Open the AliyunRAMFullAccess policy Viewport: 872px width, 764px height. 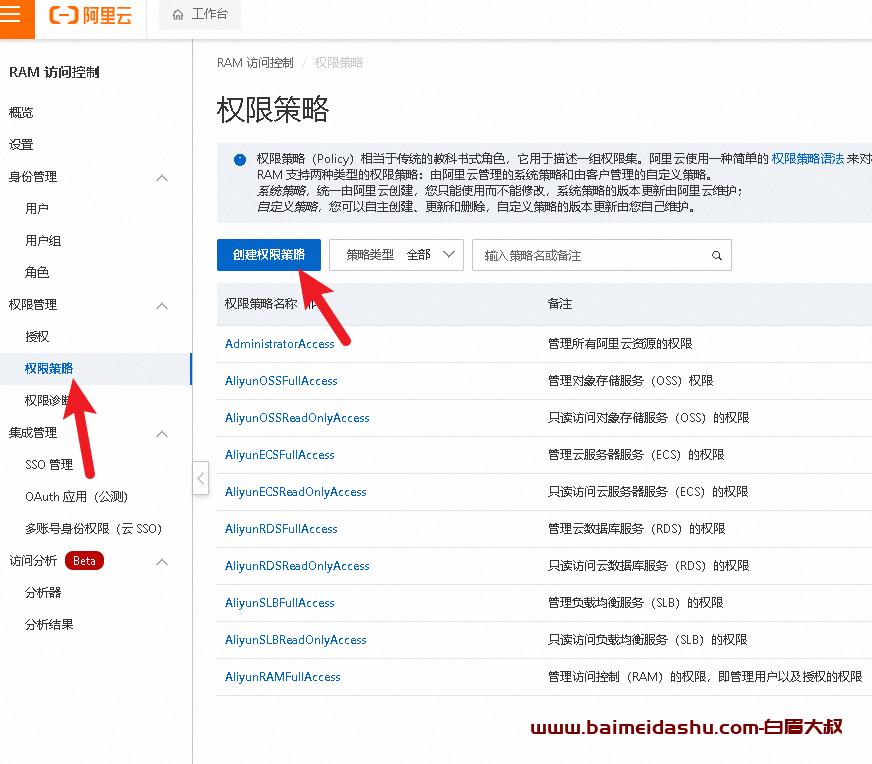coord(283,677)
